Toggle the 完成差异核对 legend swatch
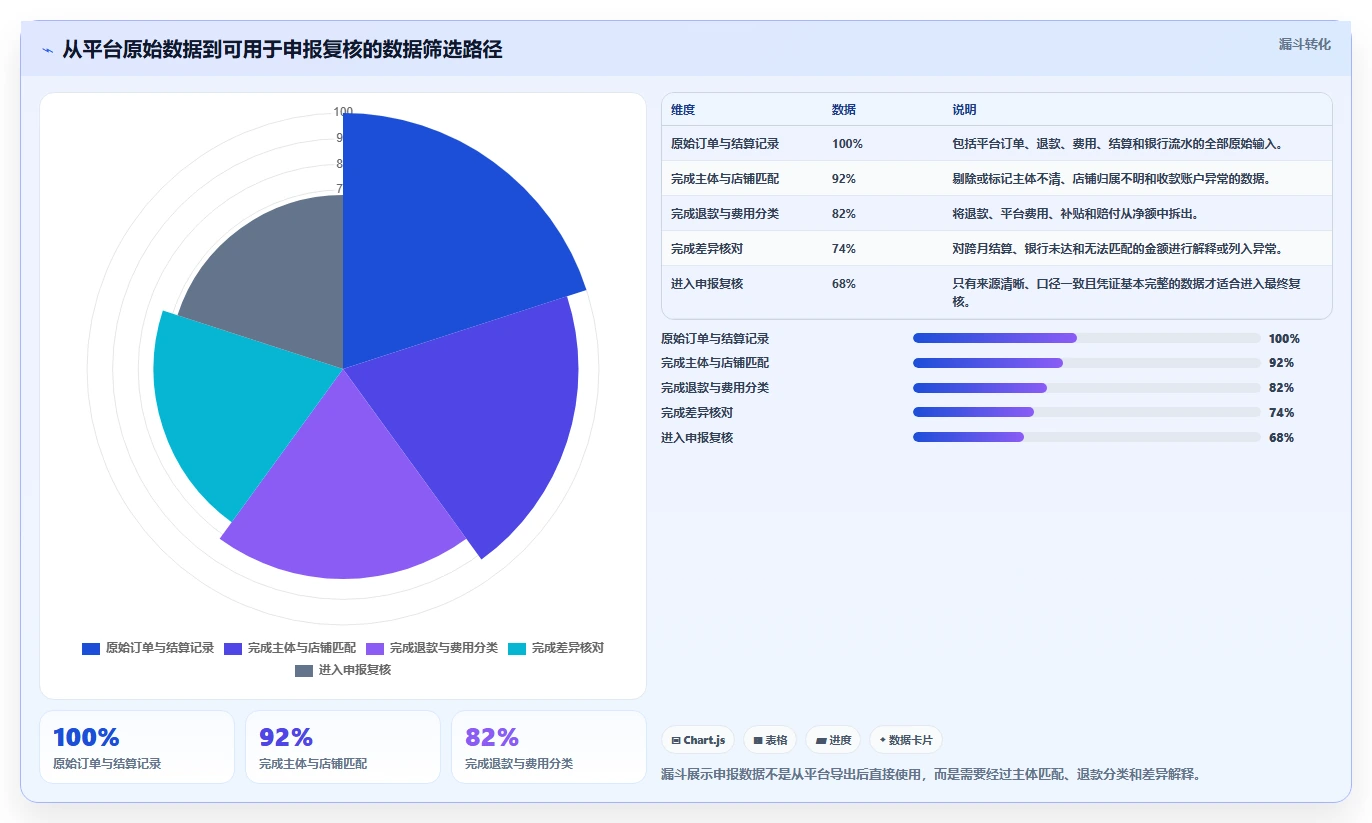Viewport: 1372px width, 823px height. [x=517, y=648]
